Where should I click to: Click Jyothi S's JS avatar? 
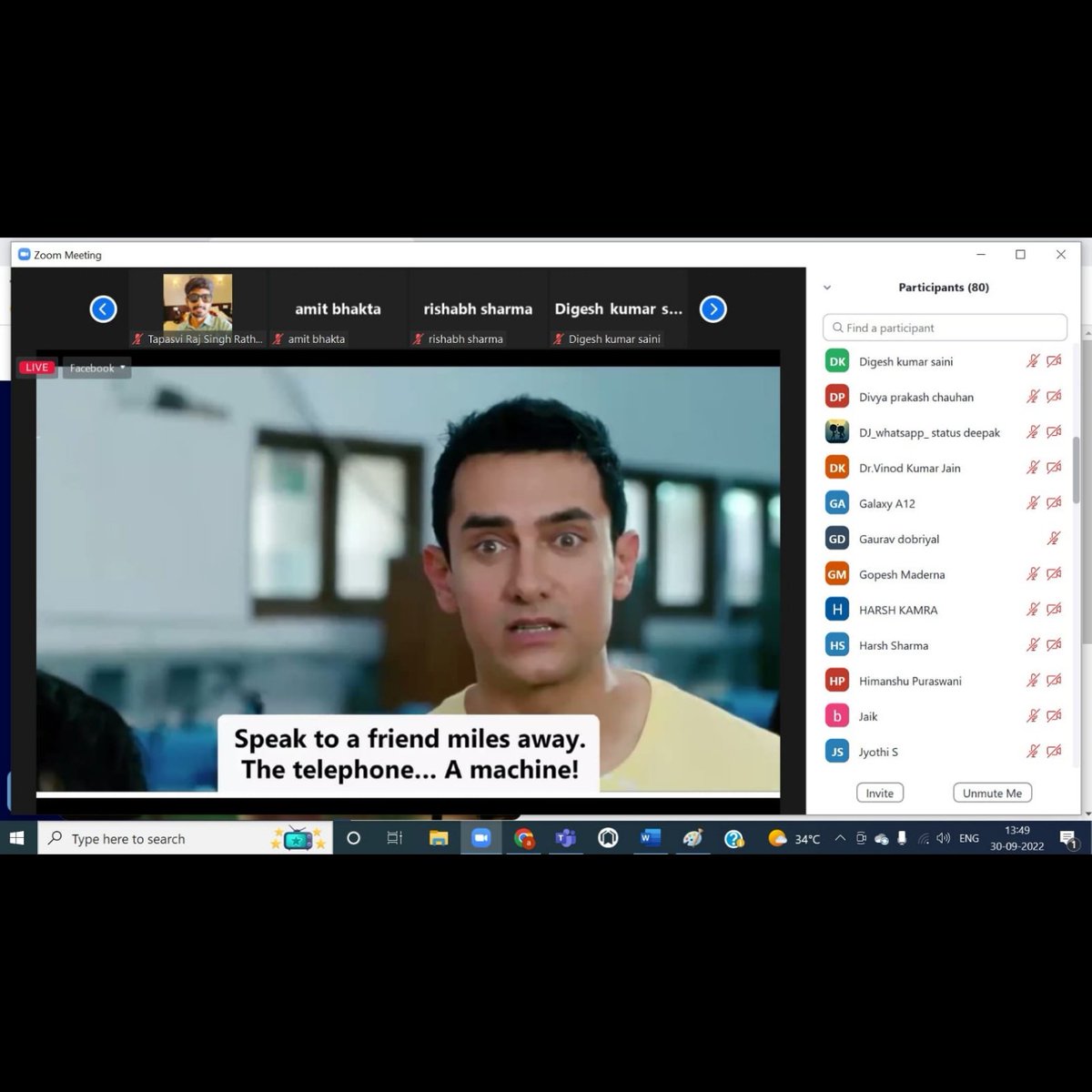coord(837,752)
